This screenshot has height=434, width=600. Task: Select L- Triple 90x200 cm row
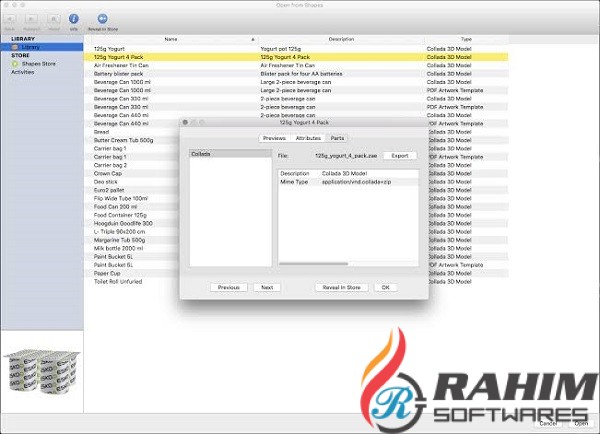132,232
